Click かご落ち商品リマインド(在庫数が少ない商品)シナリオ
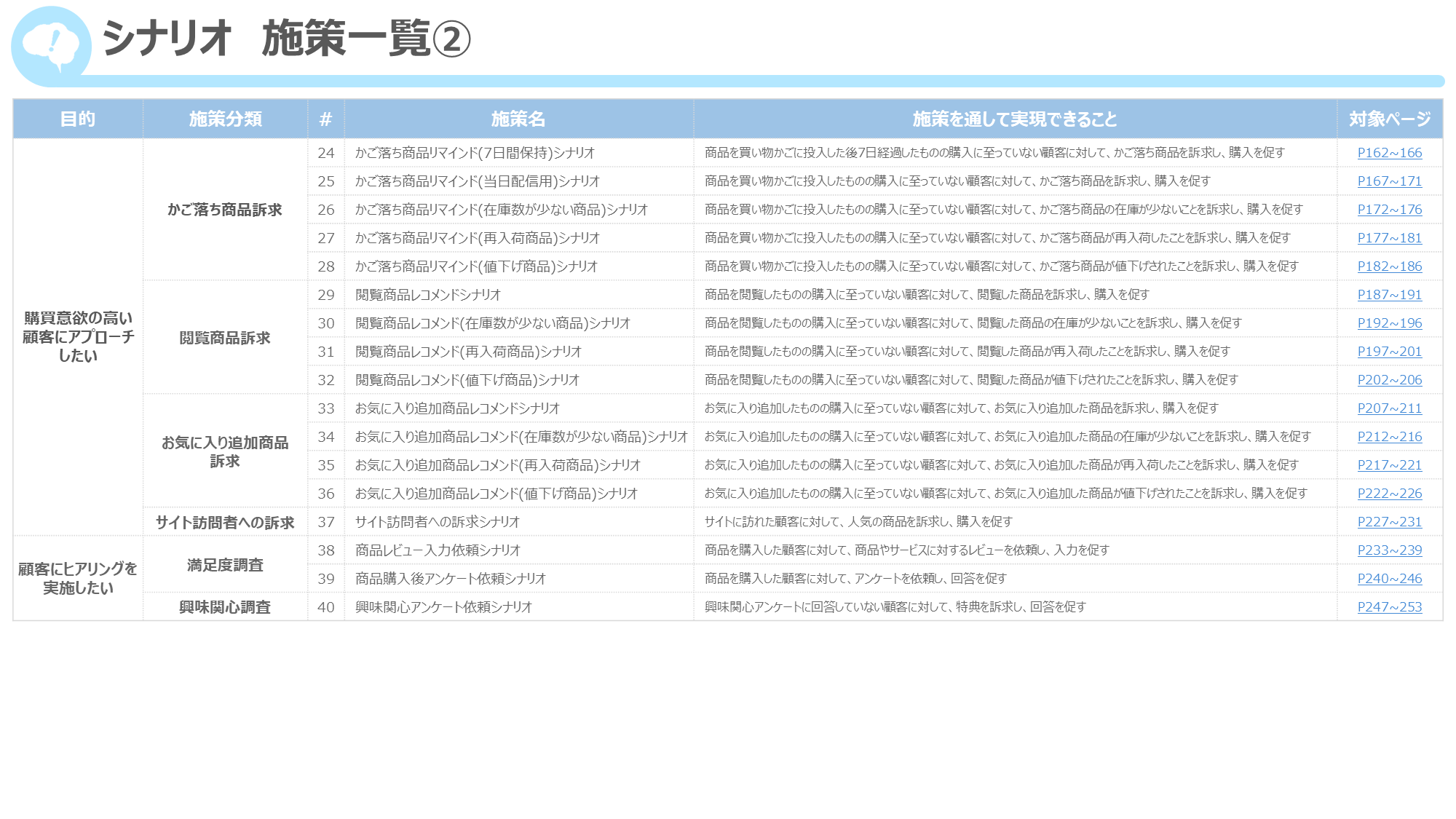Image resolution: width=1456 pixels, height=819 pixels. (x=501, y=210)
